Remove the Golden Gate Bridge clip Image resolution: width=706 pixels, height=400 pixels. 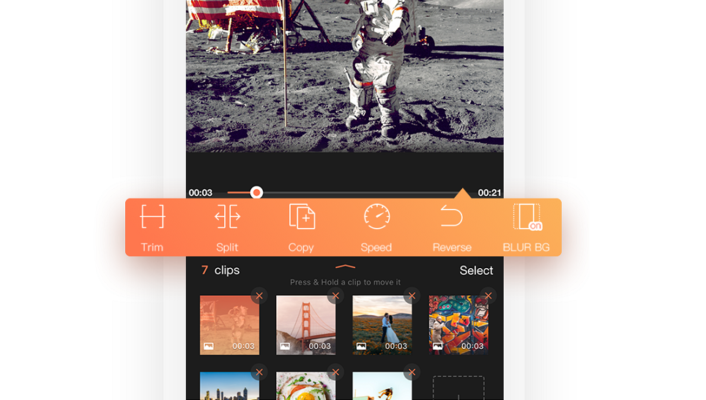[x=335, y=296]
